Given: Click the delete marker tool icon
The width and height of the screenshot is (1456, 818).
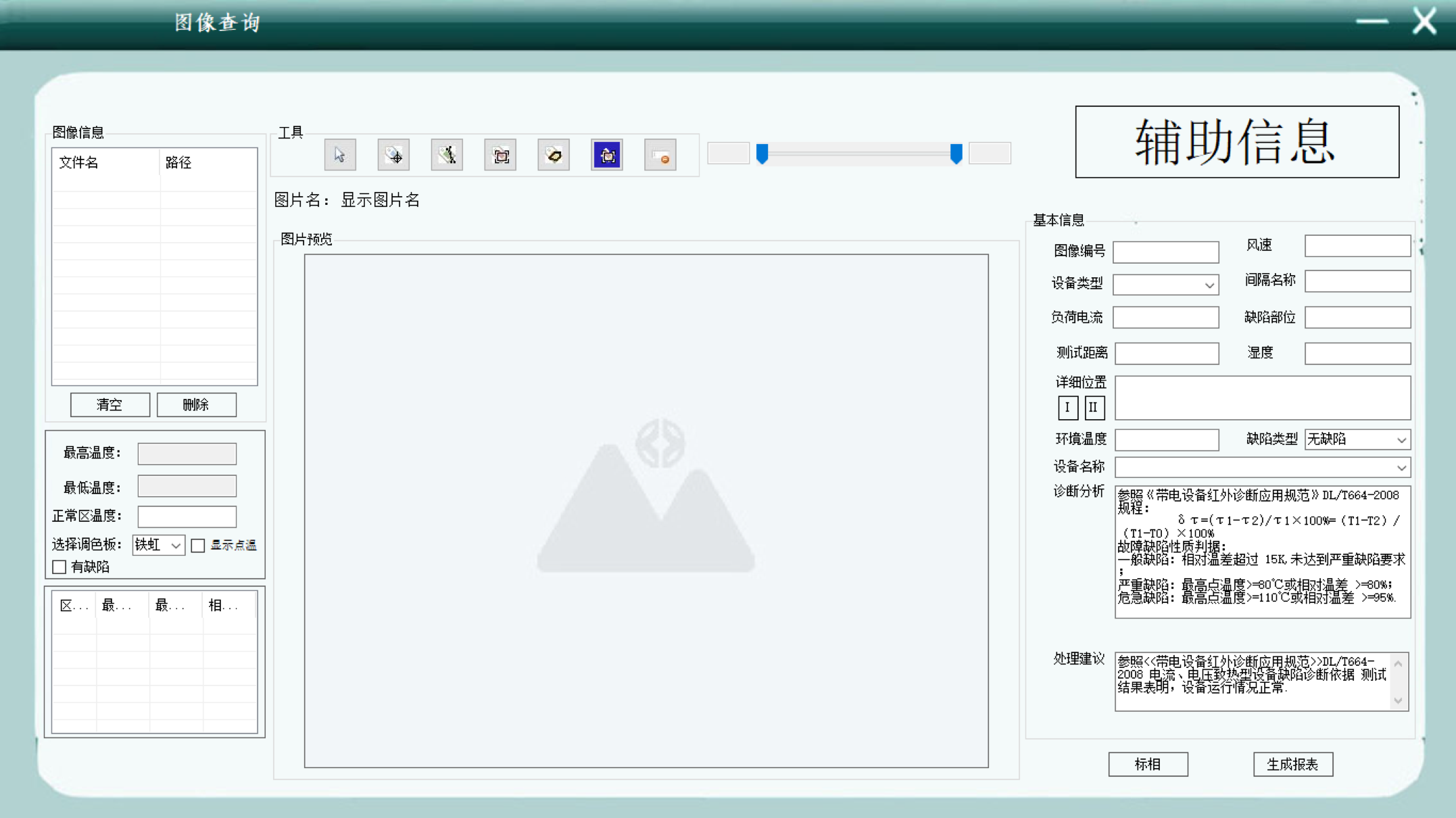Looking at the screenshot, I should (x=660, y=155).
